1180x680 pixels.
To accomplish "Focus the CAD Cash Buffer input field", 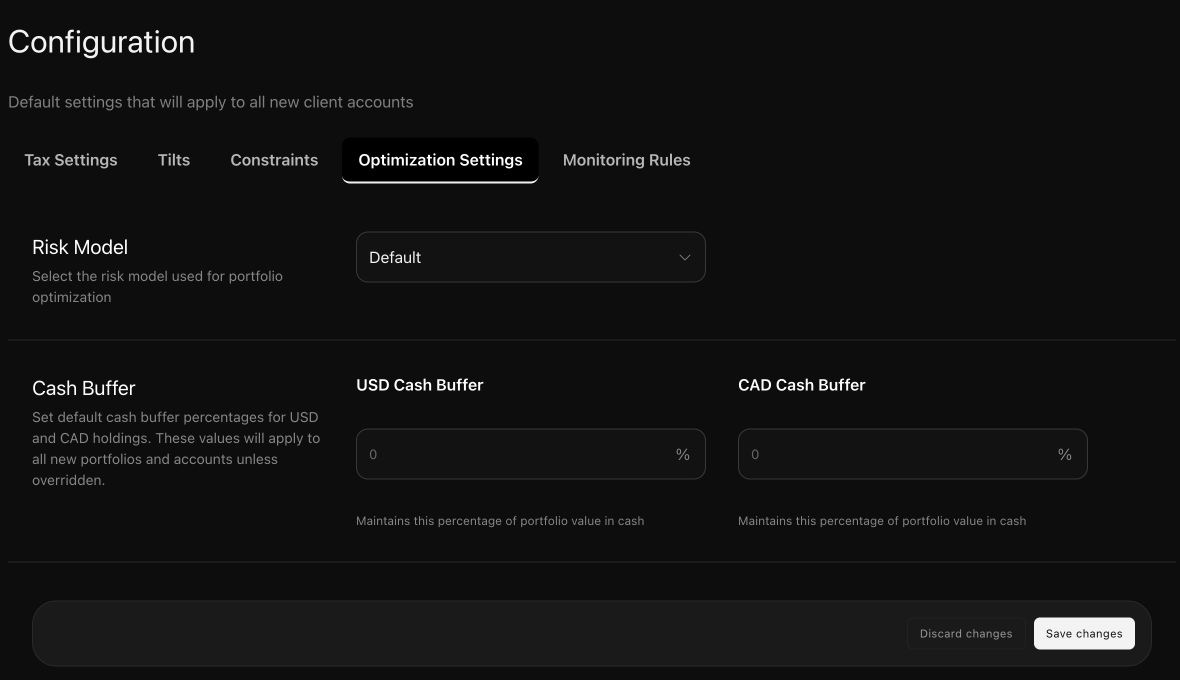I will (912, 454).
